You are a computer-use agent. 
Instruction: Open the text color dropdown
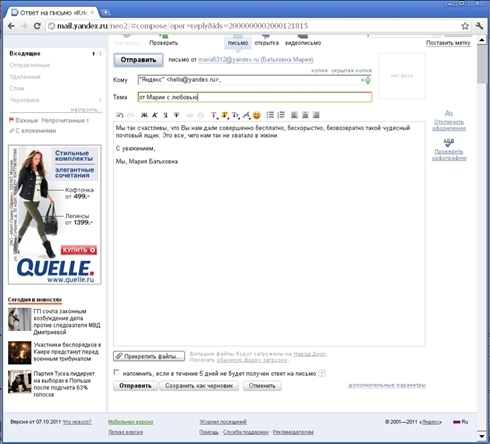click(214, 115)
